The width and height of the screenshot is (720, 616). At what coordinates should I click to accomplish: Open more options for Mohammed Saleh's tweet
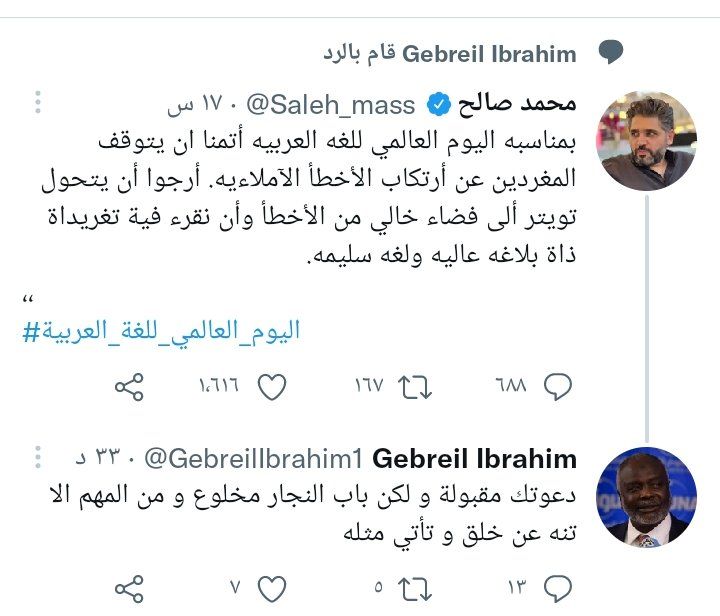[x=36, y=103]
